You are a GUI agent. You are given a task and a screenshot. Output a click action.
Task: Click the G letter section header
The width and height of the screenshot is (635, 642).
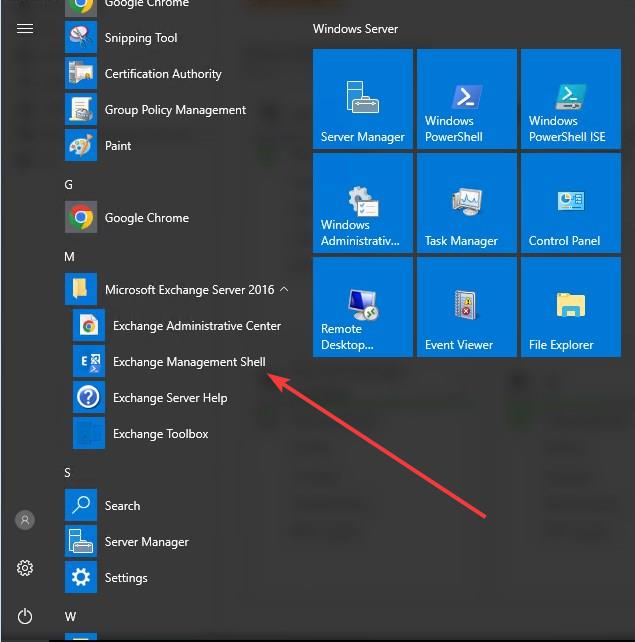(x=68, y=185)
